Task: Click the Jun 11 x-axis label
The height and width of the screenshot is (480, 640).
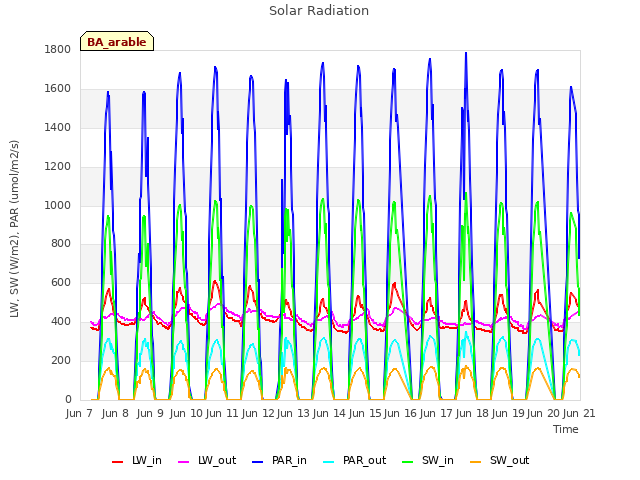Action: coord(222,413)
